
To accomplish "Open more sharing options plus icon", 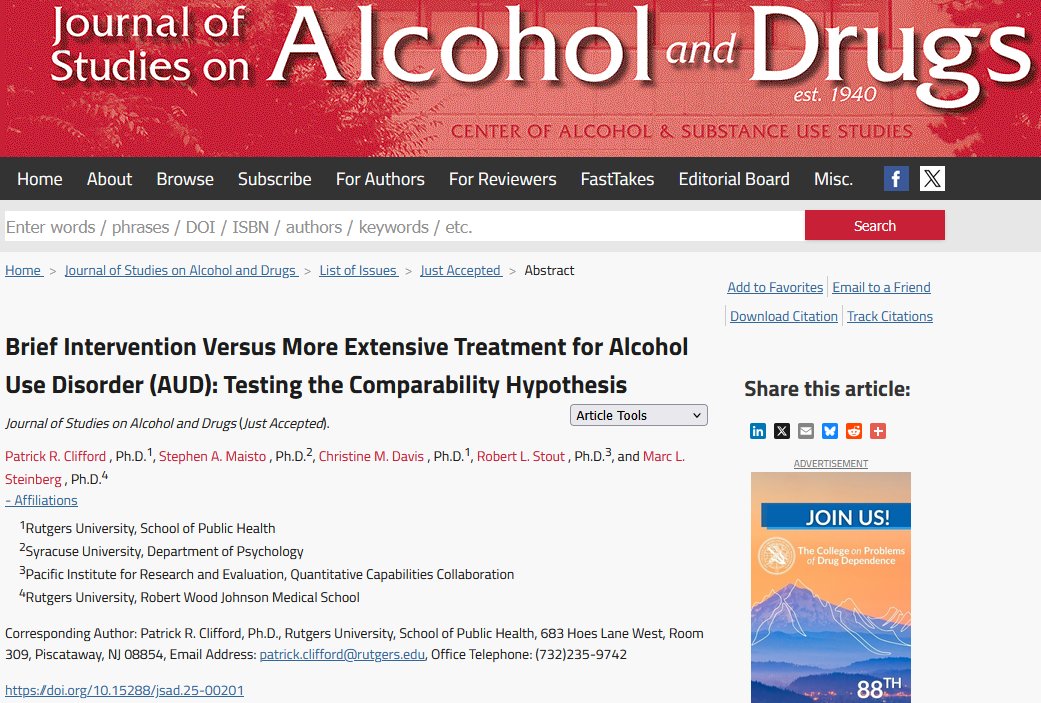I will pyautogui.click(x=878, y=431).
